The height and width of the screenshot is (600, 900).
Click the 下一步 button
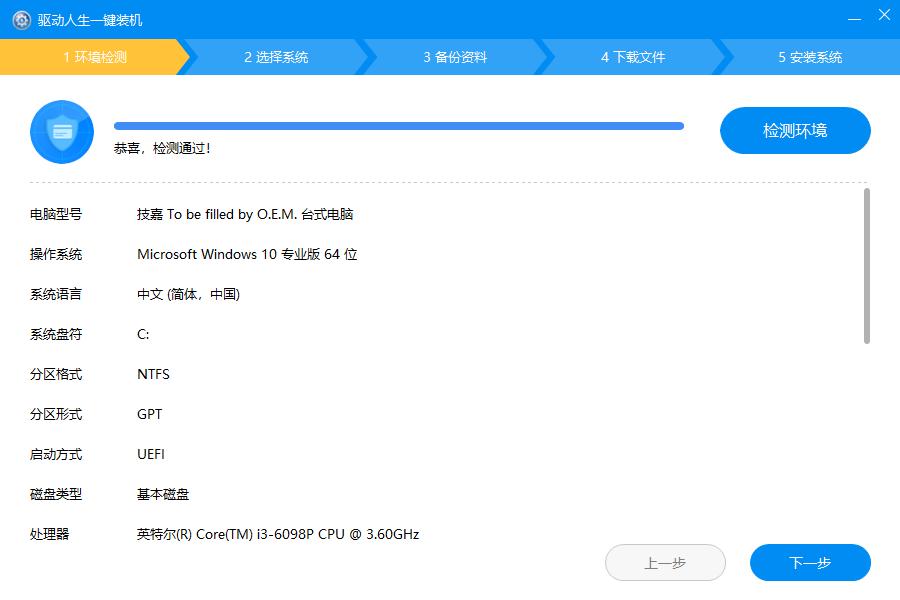[x=810, y=563]
